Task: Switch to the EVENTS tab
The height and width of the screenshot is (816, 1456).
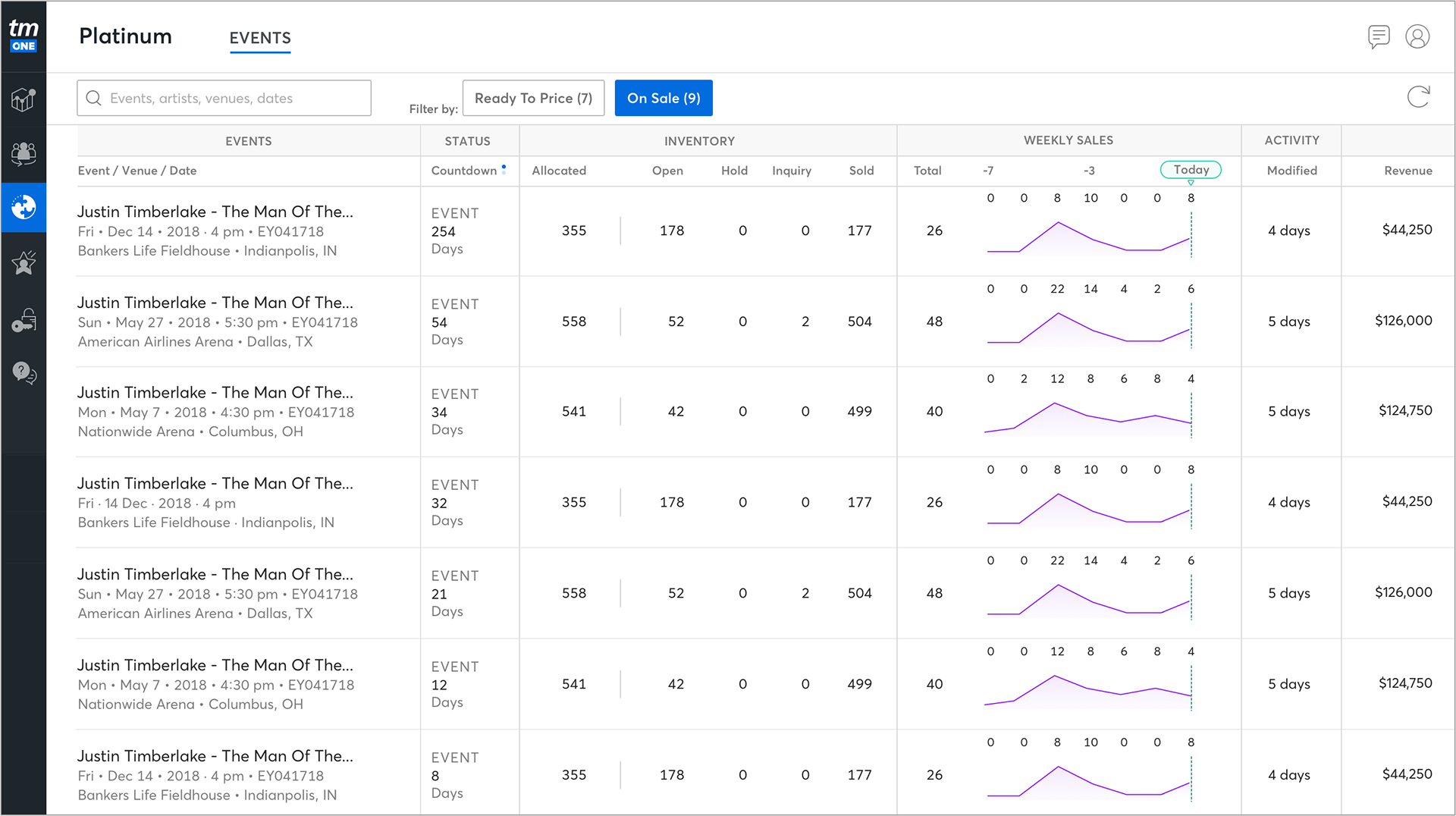Action: point(260,38)
